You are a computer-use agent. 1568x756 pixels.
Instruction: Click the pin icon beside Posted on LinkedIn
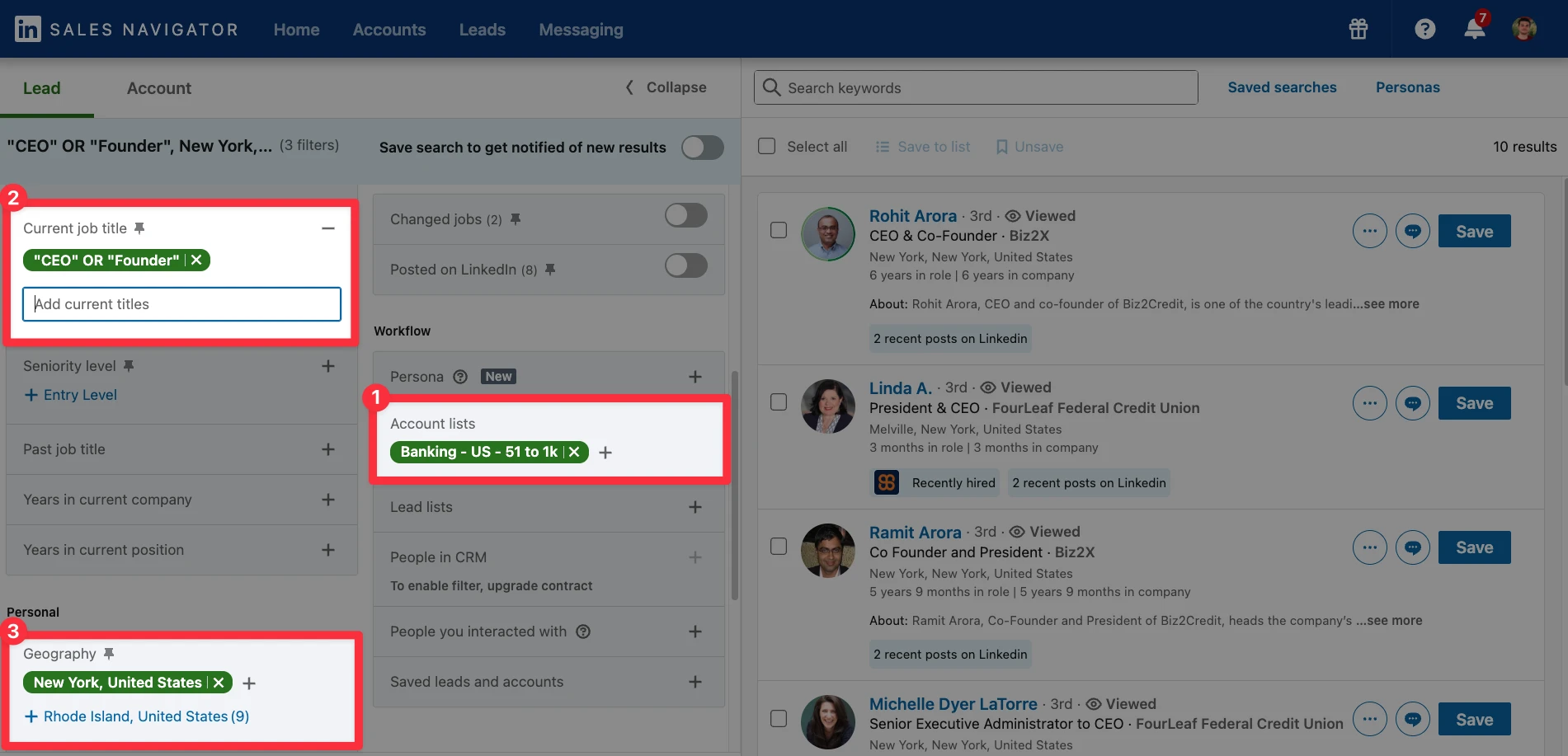coord(550,270)
